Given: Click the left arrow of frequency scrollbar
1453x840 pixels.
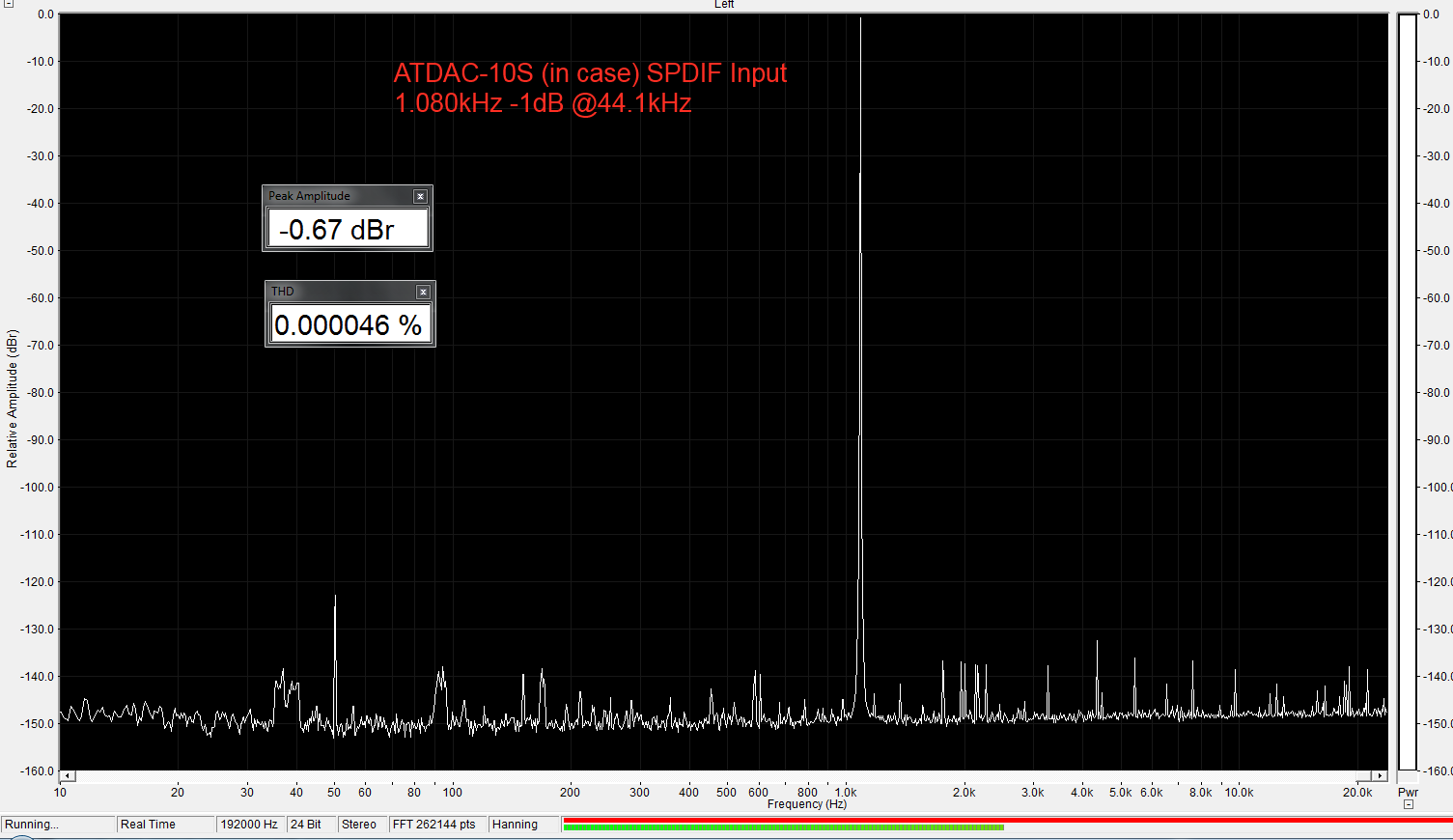Looking at the screenshot, I should click(68, 775).
